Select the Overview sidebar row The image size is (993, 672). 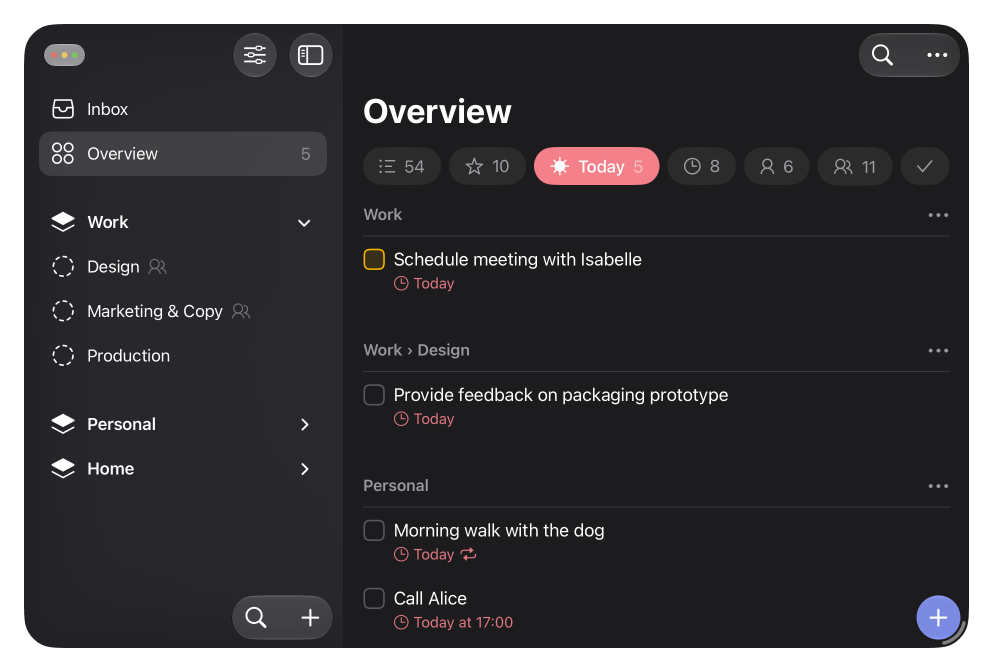pyautogui.click(x=182, y=153)
